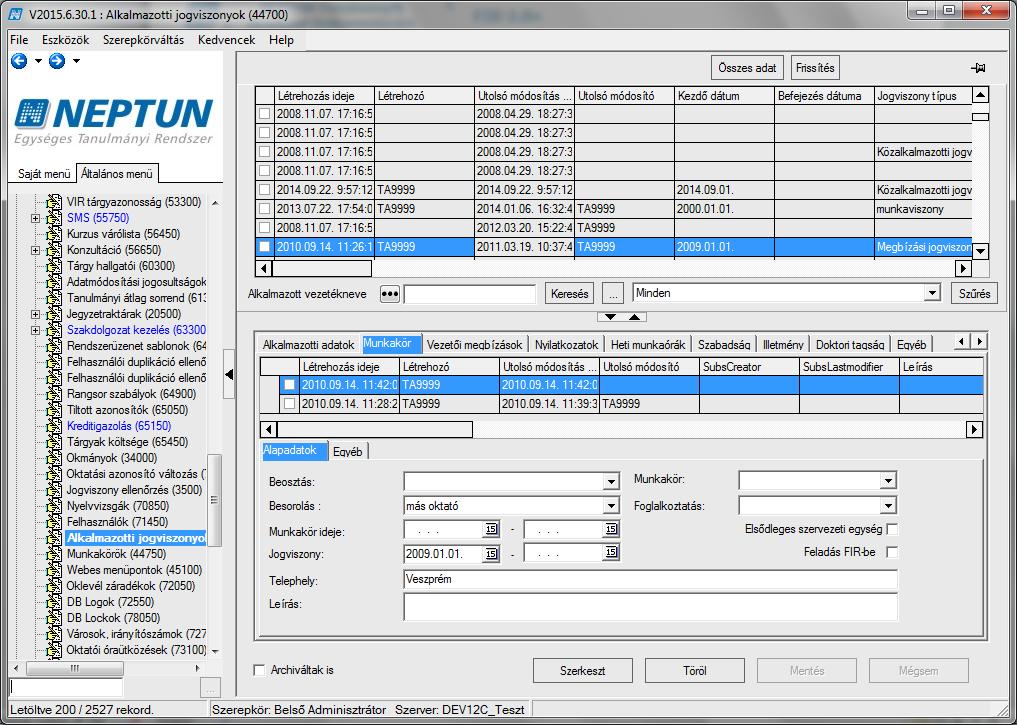Click the splitter's up arrow below Keresés
Image resolution: width=1017 pixels, height=725 pixels.
[635, 317]
